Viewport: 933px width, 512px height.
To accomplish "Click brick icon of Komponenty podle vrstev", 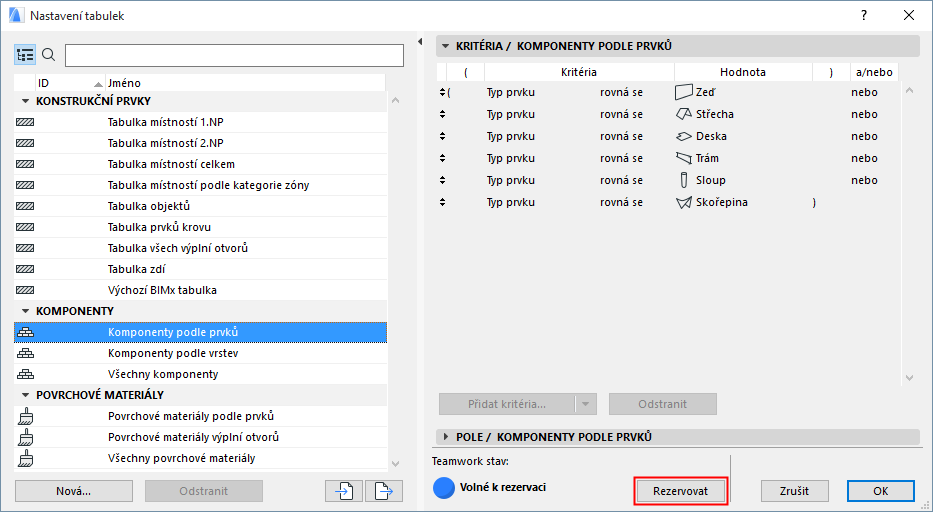I will [x=25, y=353].
